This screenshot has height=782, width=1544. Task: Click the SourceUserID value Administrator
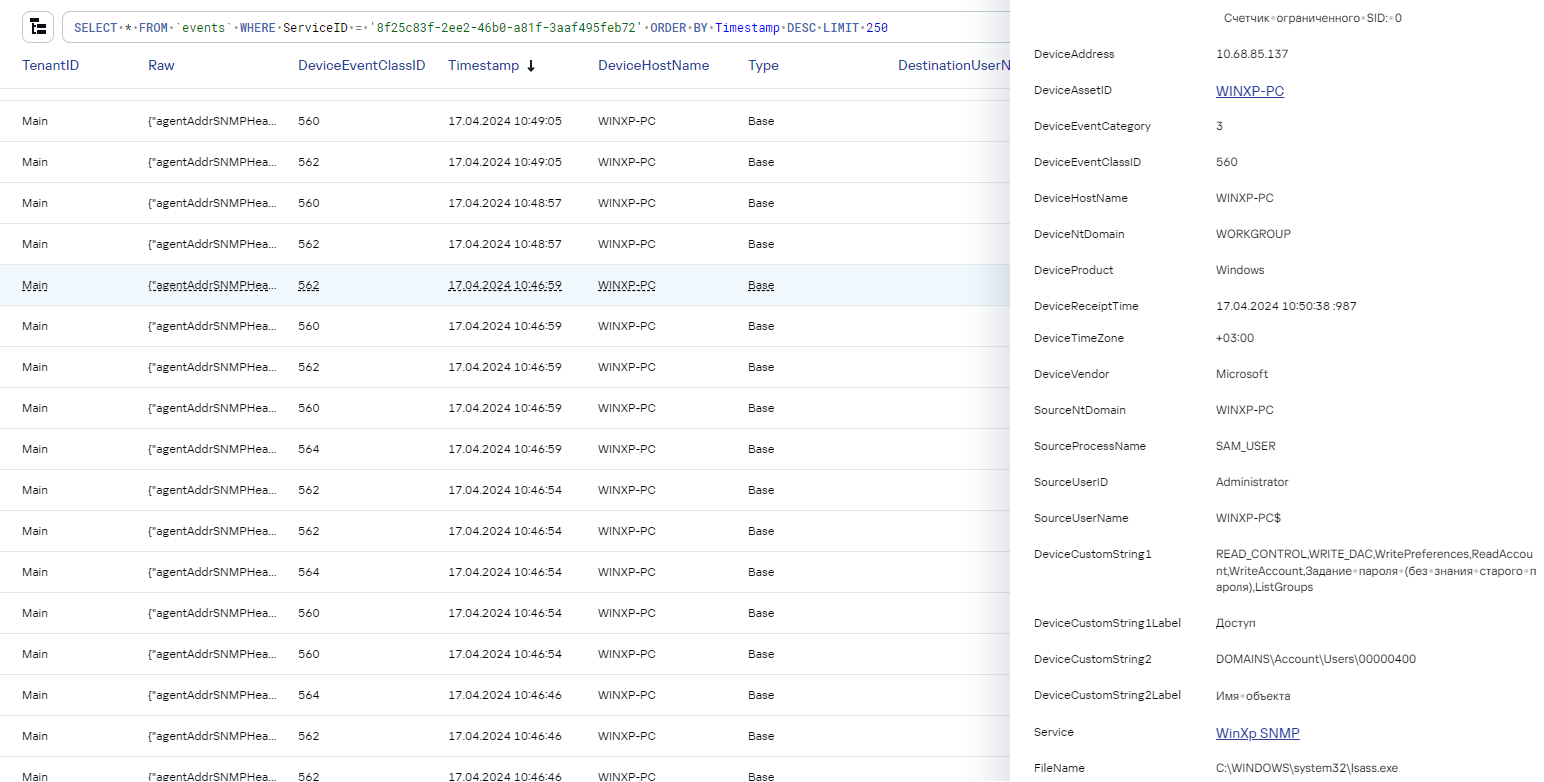point(1252,482)
